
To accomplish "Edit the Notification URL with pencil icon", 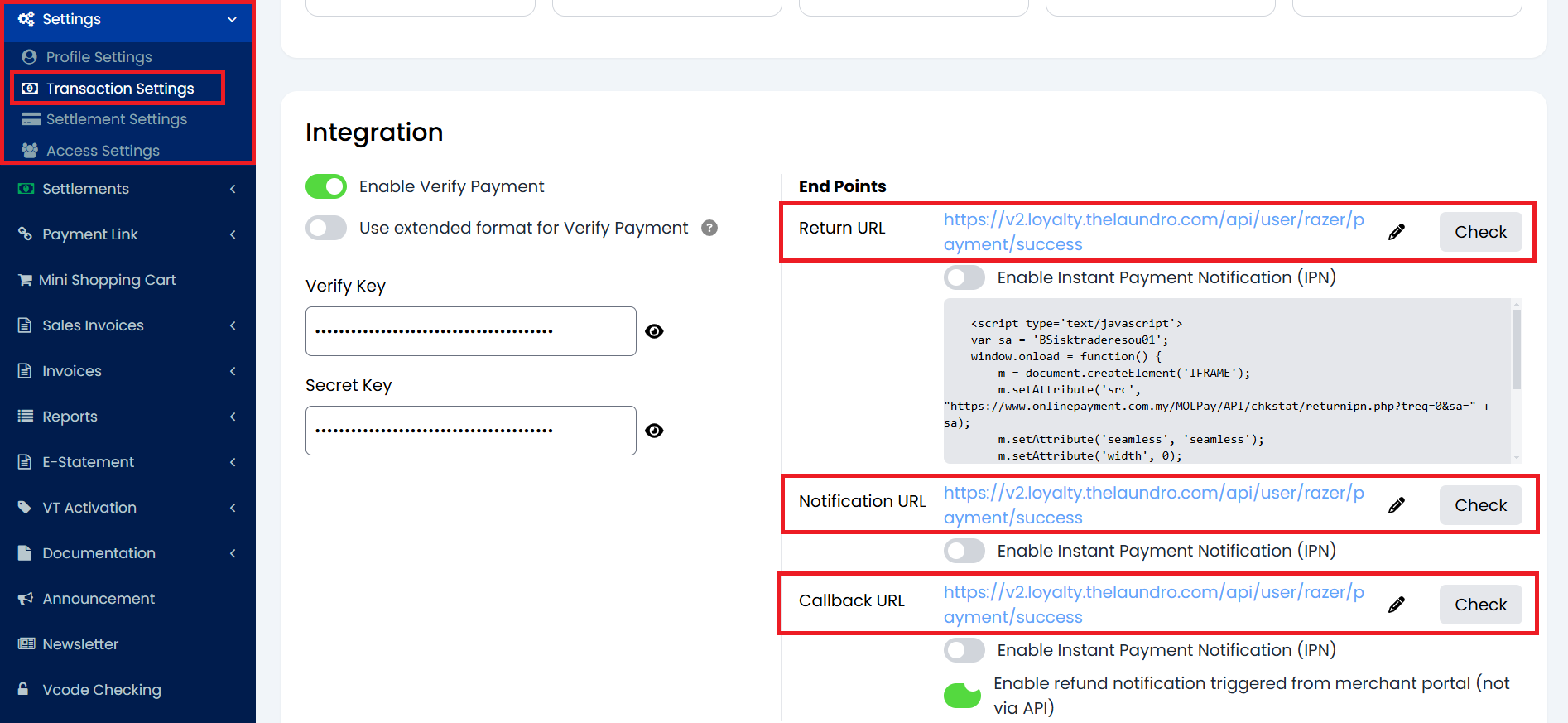I will pos(1397,505).
